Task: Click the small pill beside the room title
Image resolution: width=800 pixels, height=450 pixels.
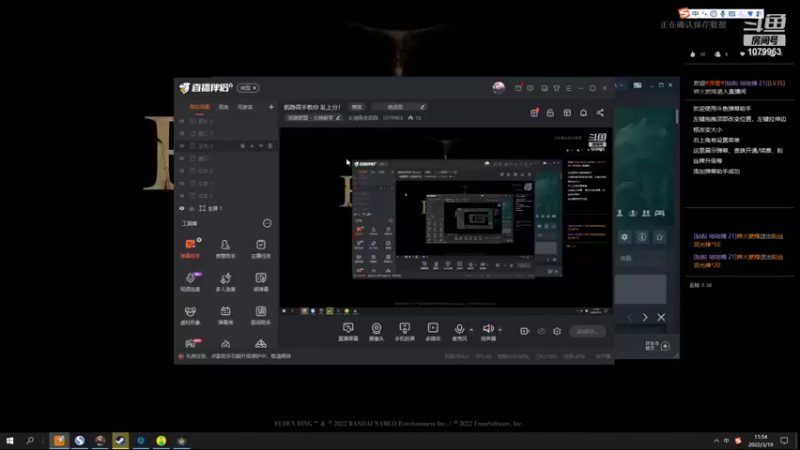Action: point(357,107)
